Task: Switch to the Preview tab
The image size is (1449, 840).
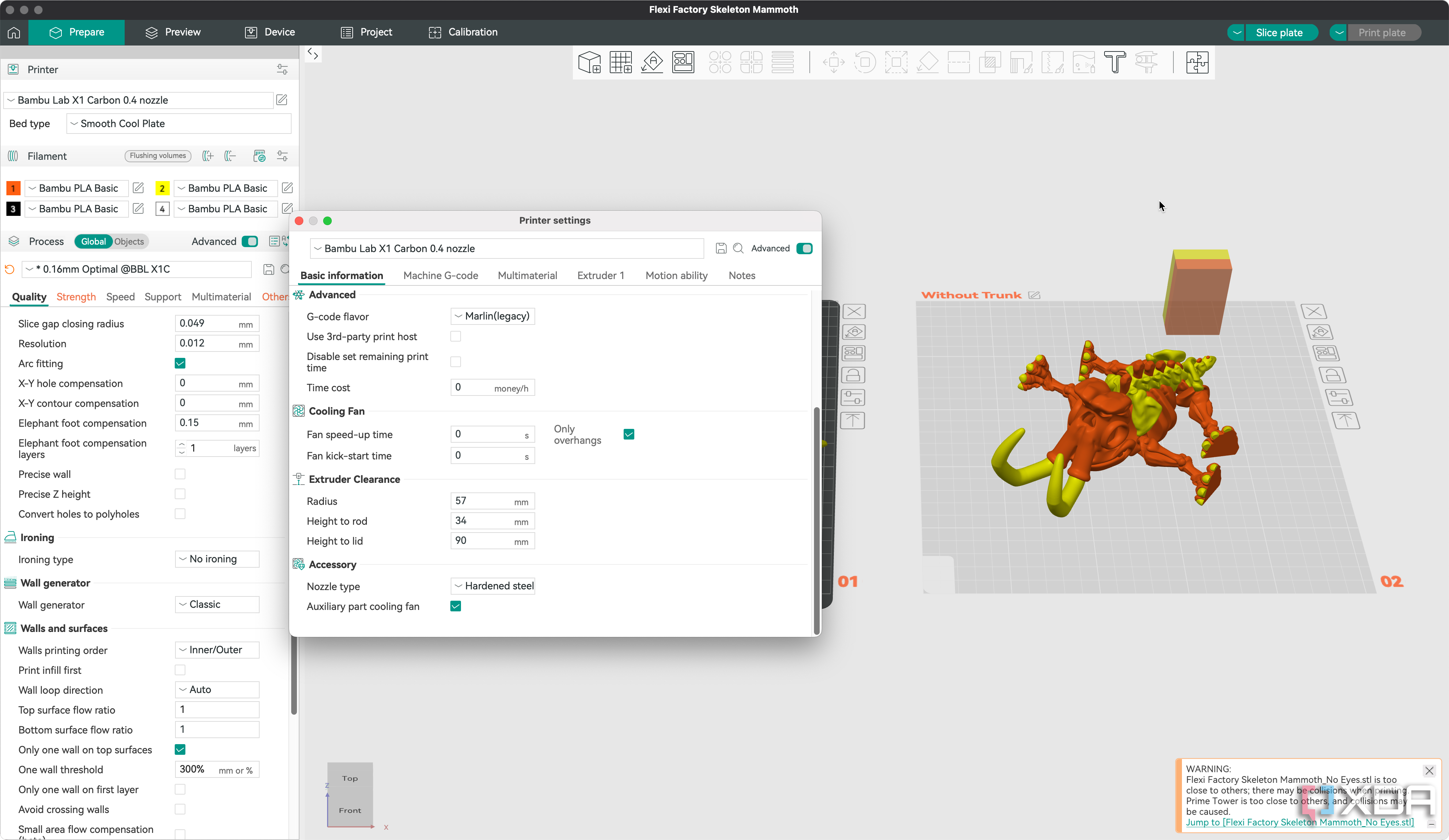Action: (x=173, y=32)
